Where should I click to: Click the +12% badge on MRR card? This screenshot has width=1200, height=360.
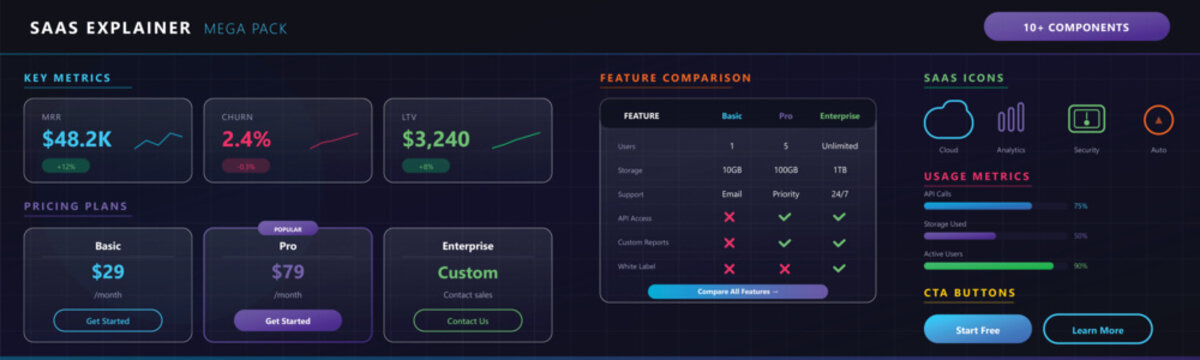(65, 166)
